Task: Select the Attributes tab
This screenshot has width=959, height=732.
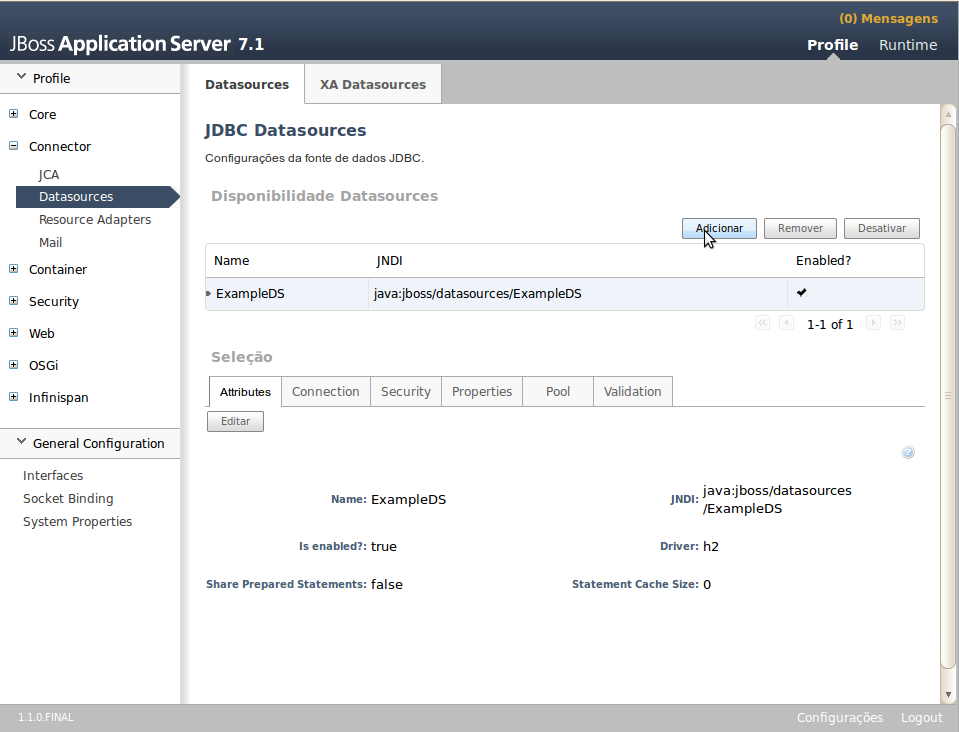Action: (245, 391)
